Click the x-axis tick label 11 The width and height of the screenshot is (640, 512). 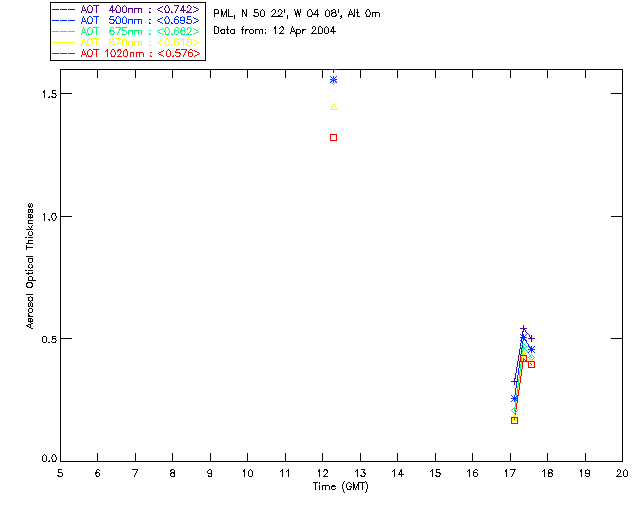(x=285, y=473)
